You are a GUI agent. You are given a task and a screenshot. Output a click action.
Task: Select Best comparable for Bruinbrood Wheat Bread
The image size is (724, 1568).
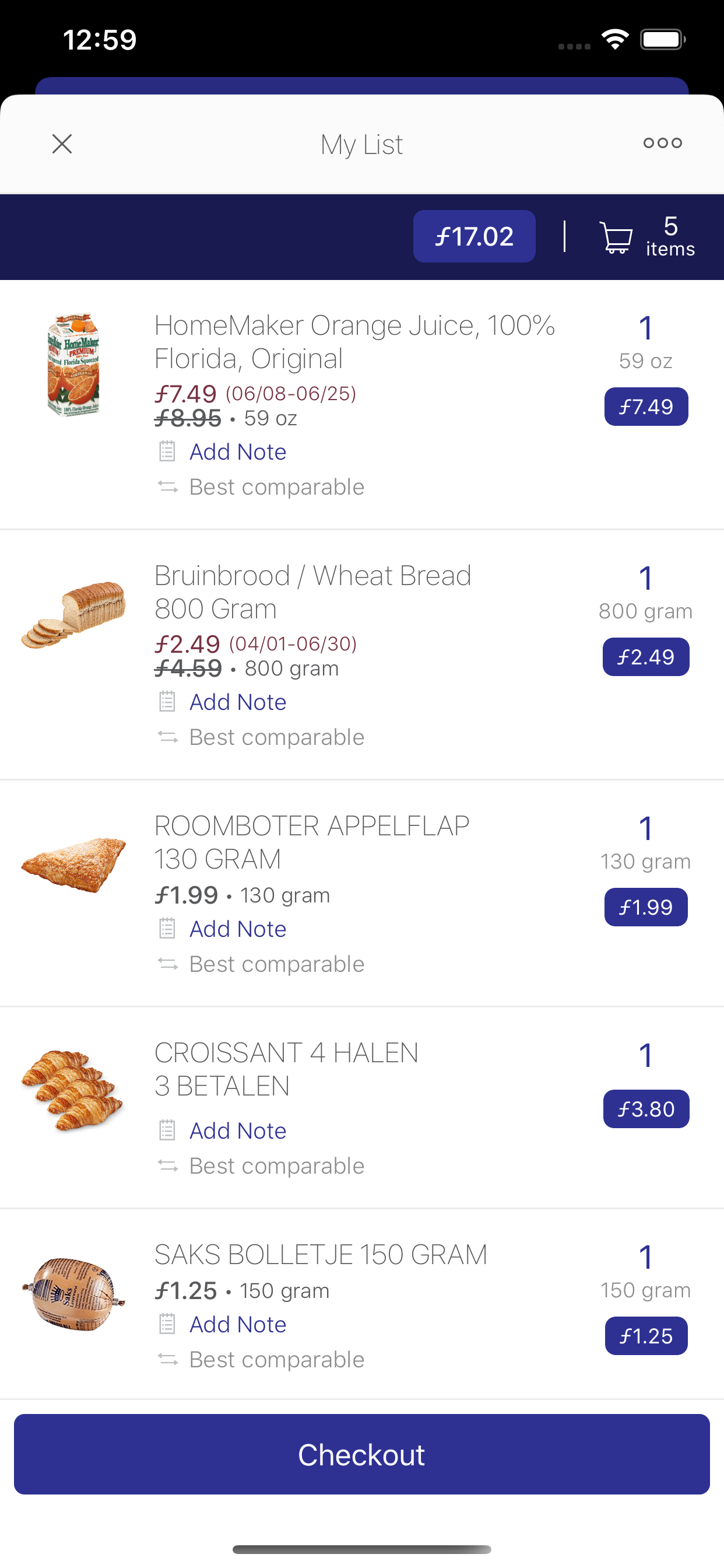tap(277, 737)
